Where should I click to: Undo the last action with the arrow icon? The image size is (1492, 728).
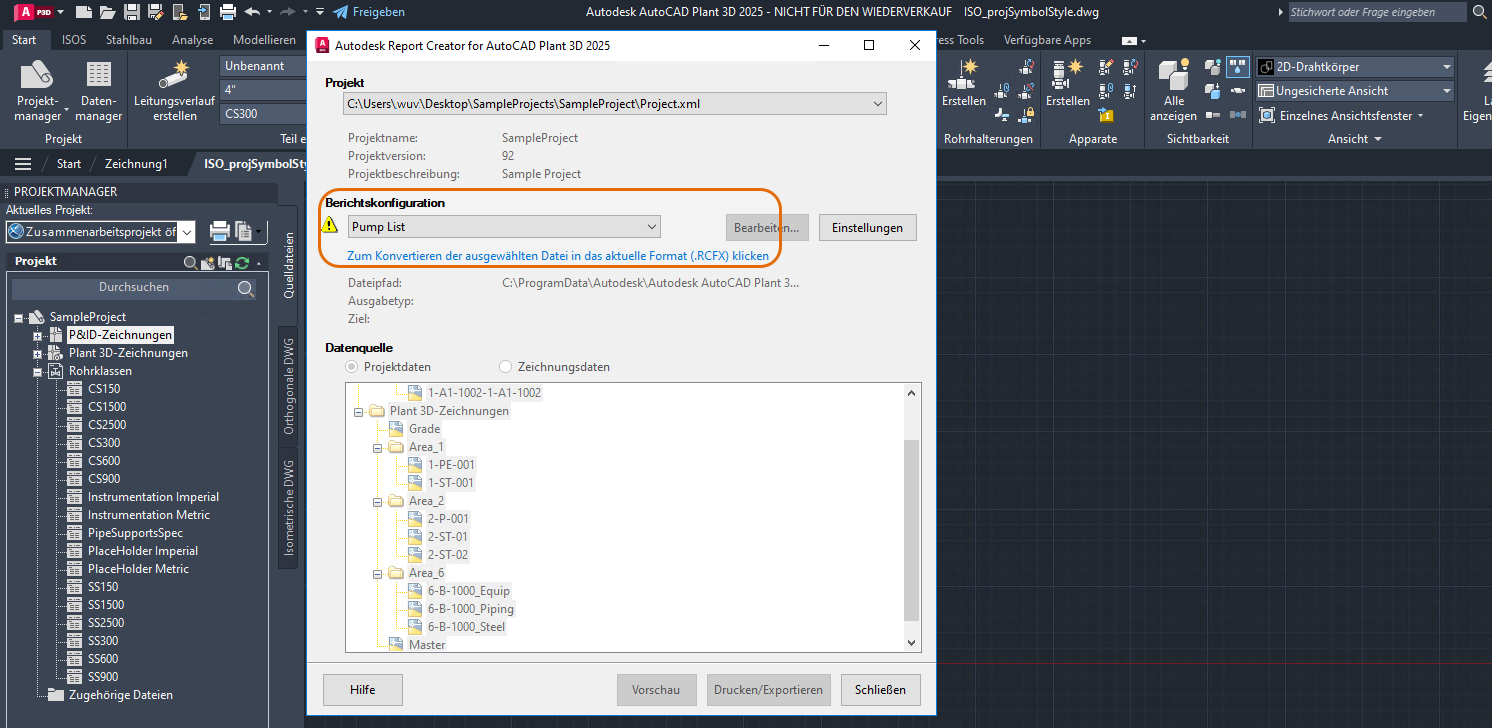[252, 12]
